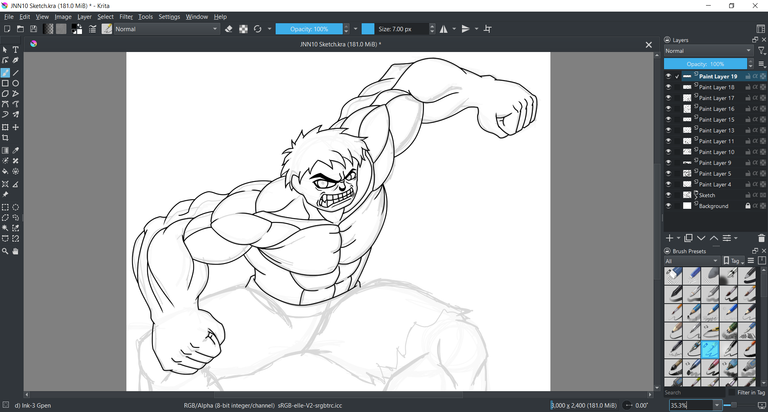Open brush editor settings icon
Viewport: 768px width, 412px height.
93,29
